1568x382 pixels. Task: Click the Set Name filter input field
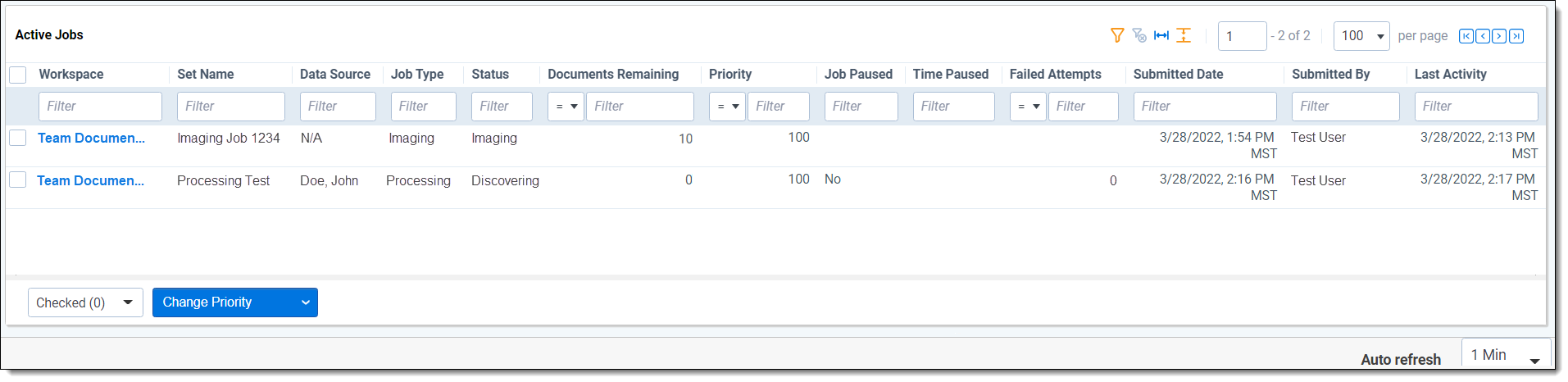(x=231, y=107)
